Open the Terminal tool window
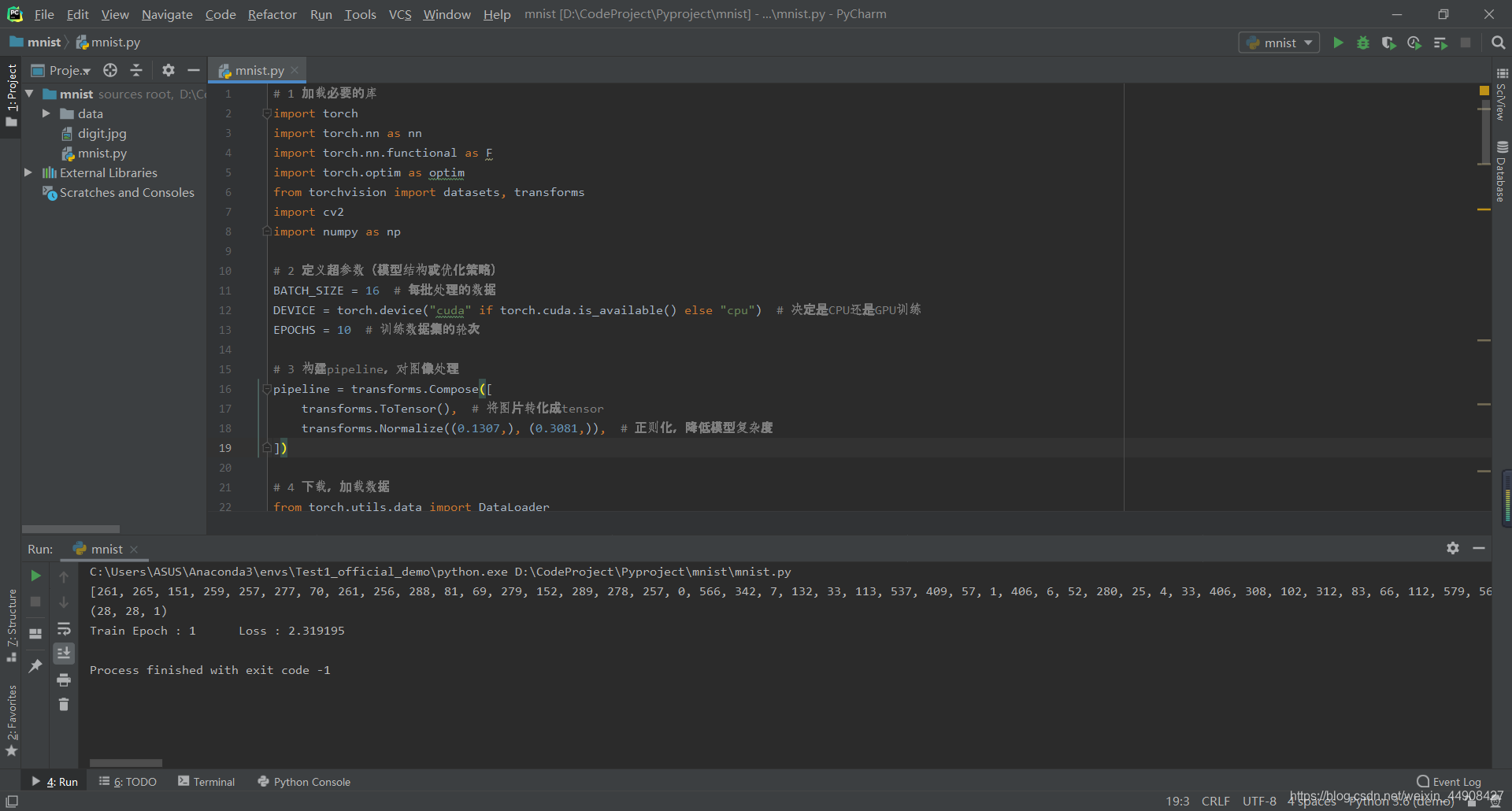Image resolution: width=1512 pixels, height=811 pixels. coord(206,782)
